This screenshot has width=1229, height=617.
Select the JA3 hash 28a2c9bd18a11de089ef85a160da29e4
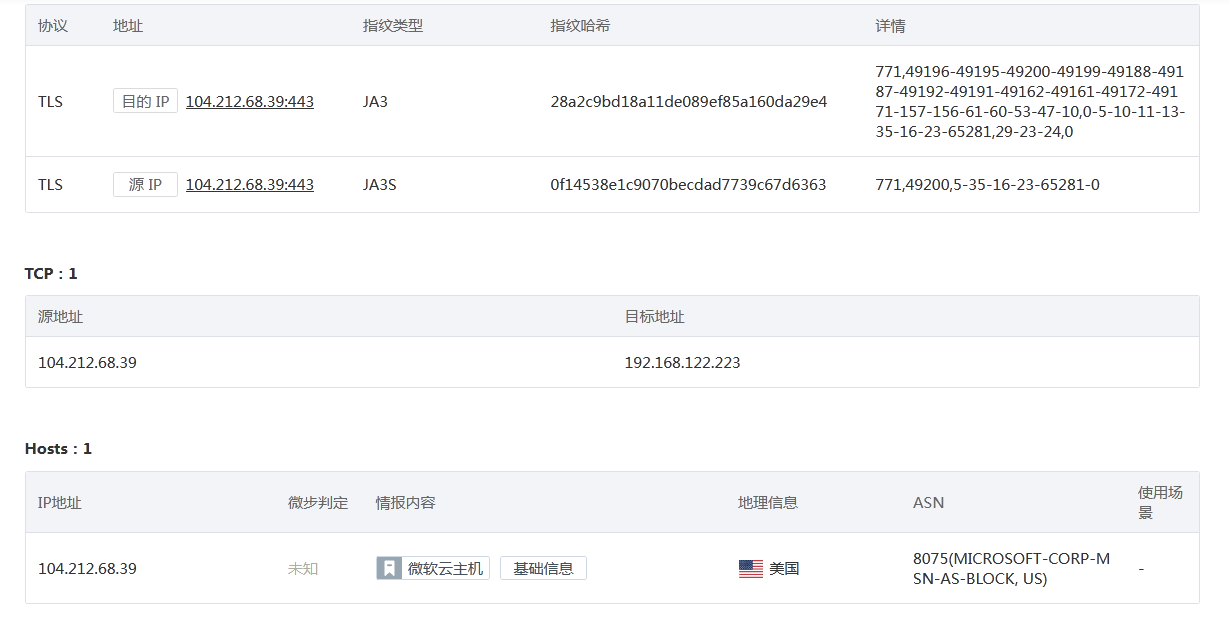[x=688, y=101]
